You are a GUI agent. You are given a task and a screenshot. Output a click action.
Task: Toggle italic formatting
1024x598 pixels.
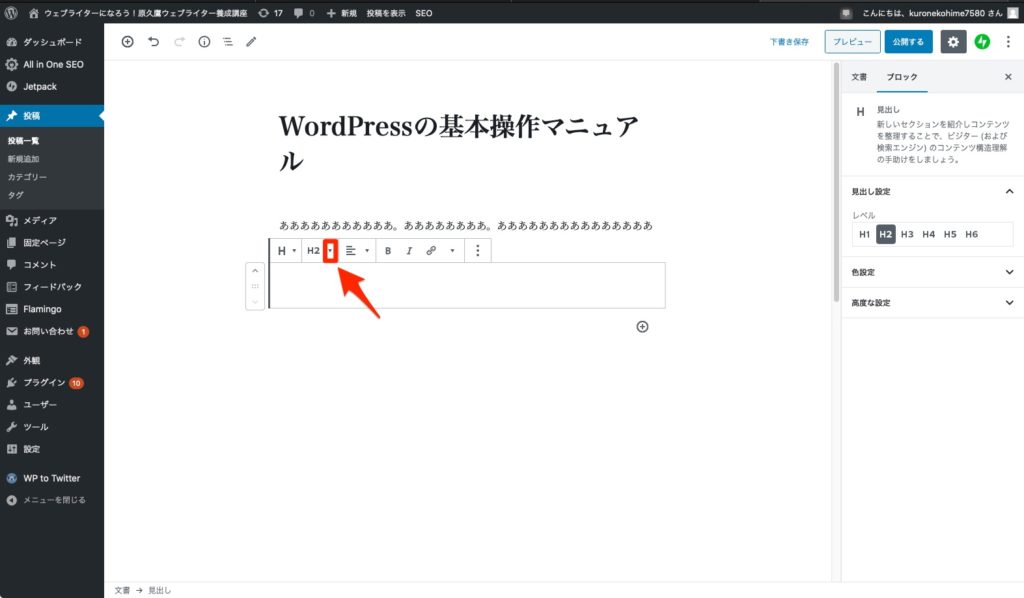point(409,251)
